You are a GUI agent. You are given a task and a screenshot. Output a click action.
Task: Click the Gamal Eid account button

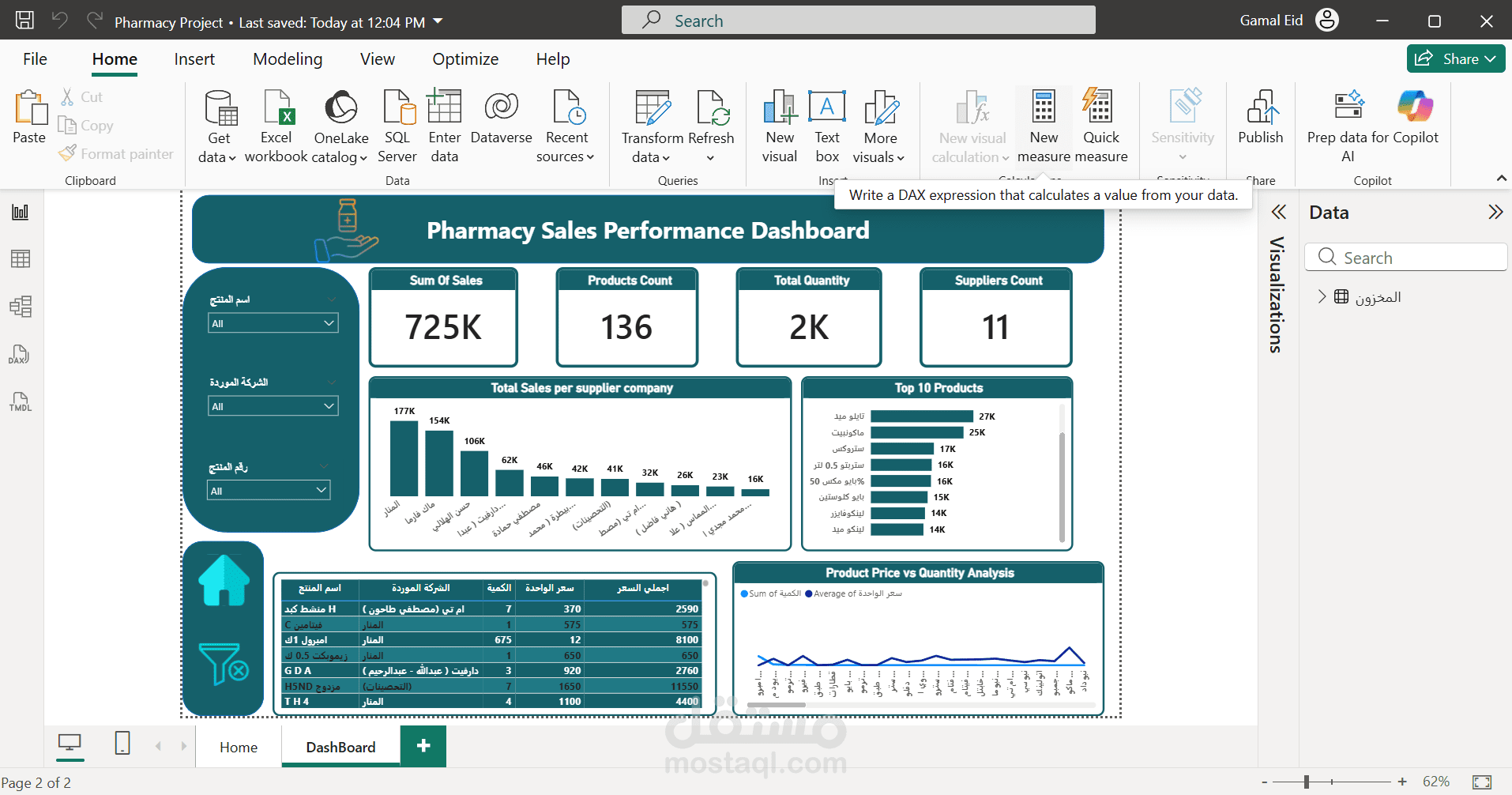1288,21
